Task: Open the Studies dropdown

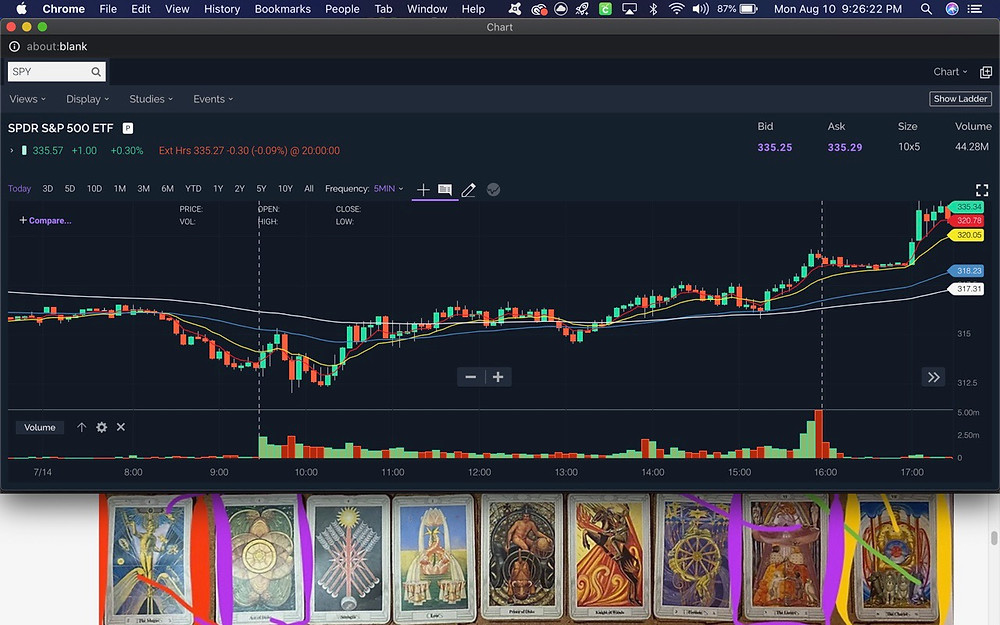Action: [151, 99]
